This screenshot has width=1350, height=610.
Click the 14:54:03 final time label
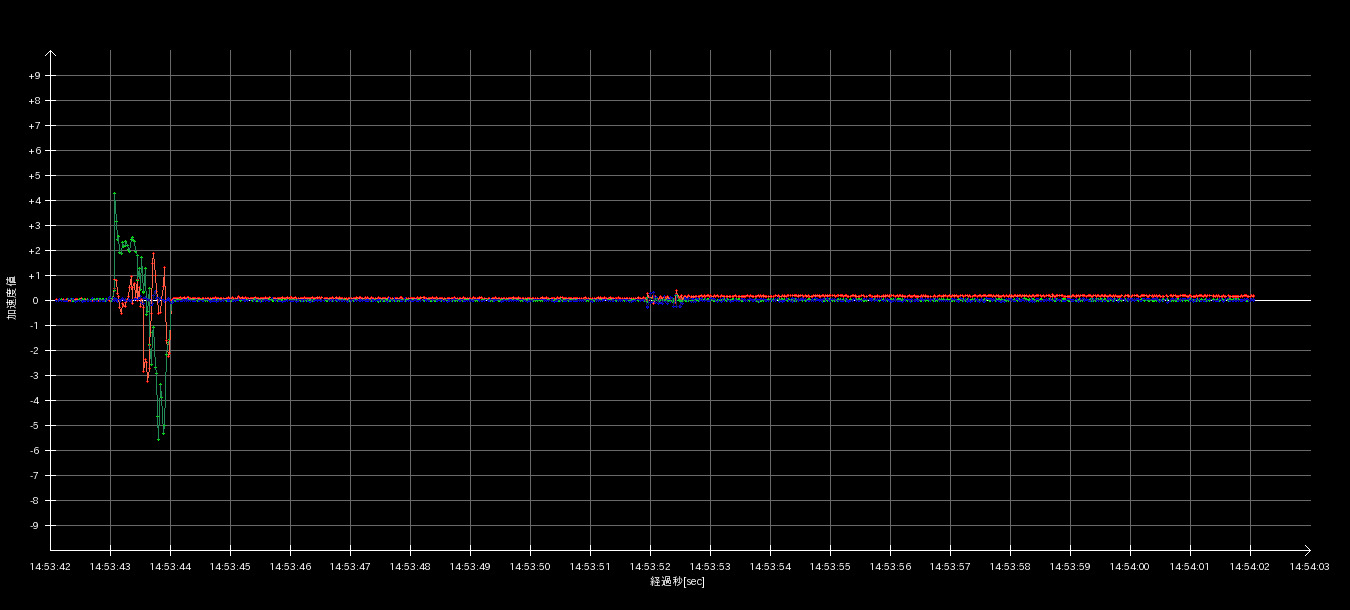[1310, 567]
